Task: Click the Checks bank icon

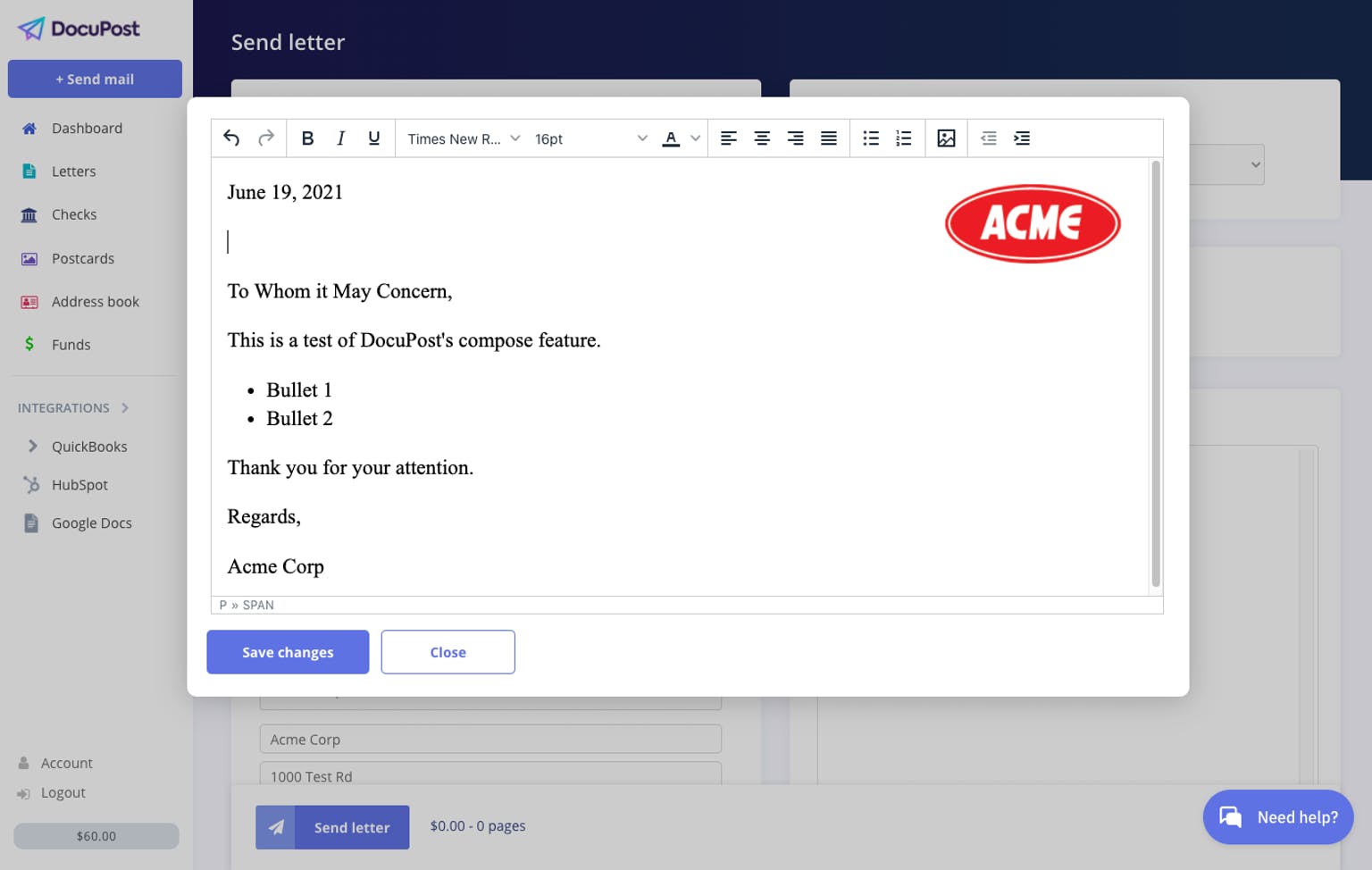Action: 29,215
